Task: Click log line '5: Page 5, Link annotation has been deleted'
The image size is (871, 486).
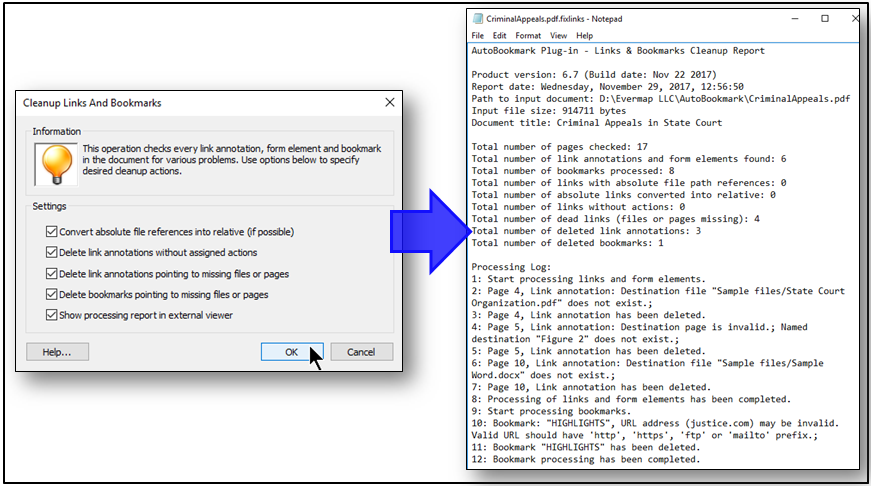Action: (x=588, y=351)
